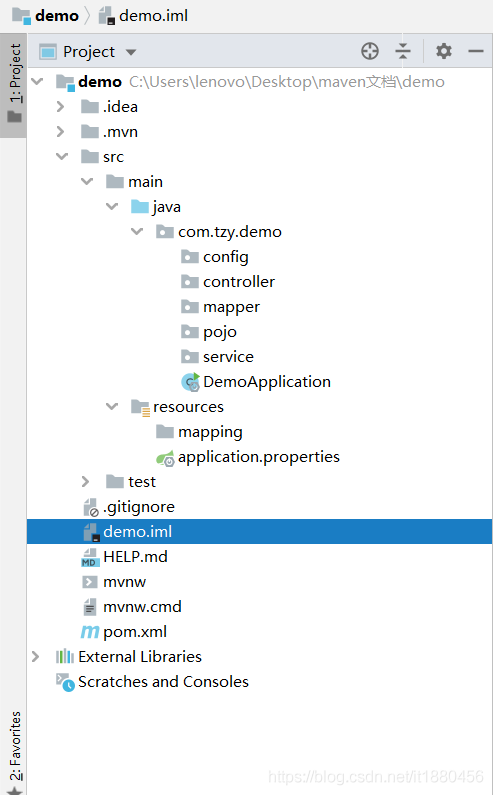Expand the .idea folder
The image size is (493, 795).
(x=61, y=106)
